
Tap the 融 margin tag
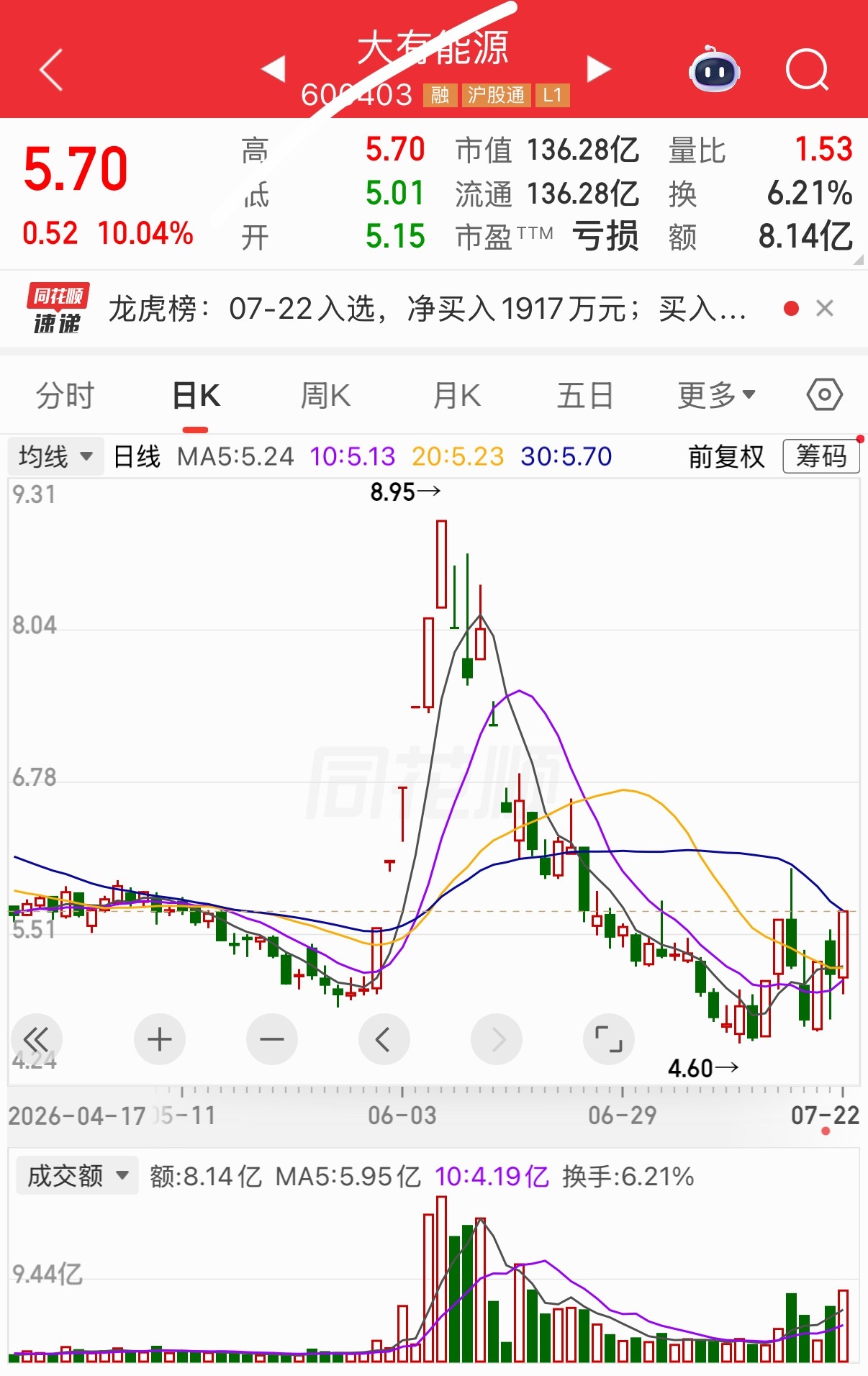440,95
